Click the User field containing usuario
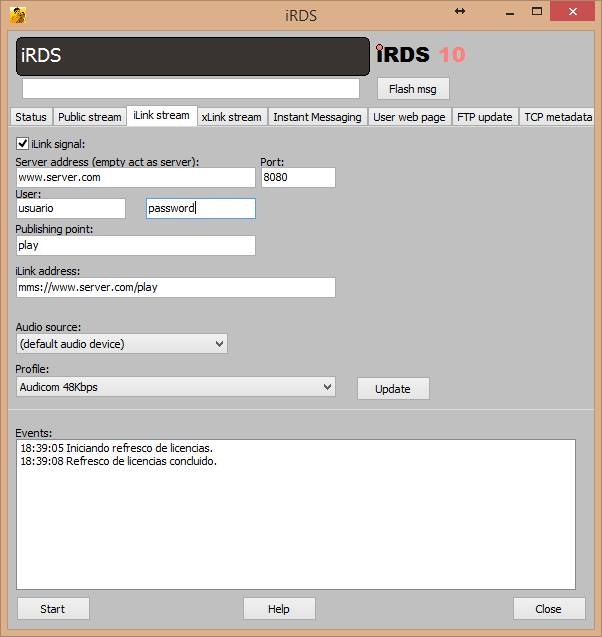The width and height of the screenshot is (602, 637). (71, 208)
